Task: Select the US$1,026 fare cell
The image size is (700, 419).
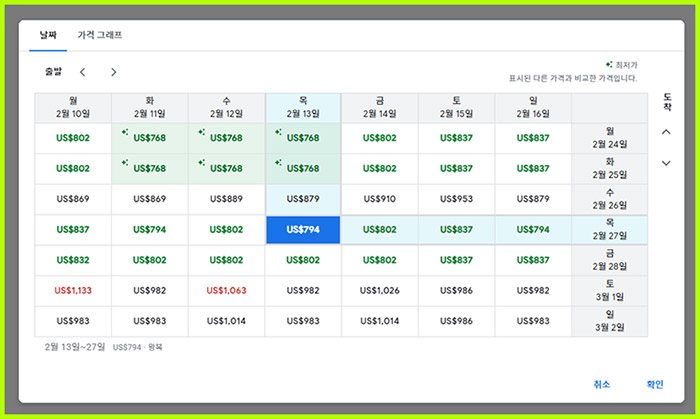Action: click(x=379, y=290)
